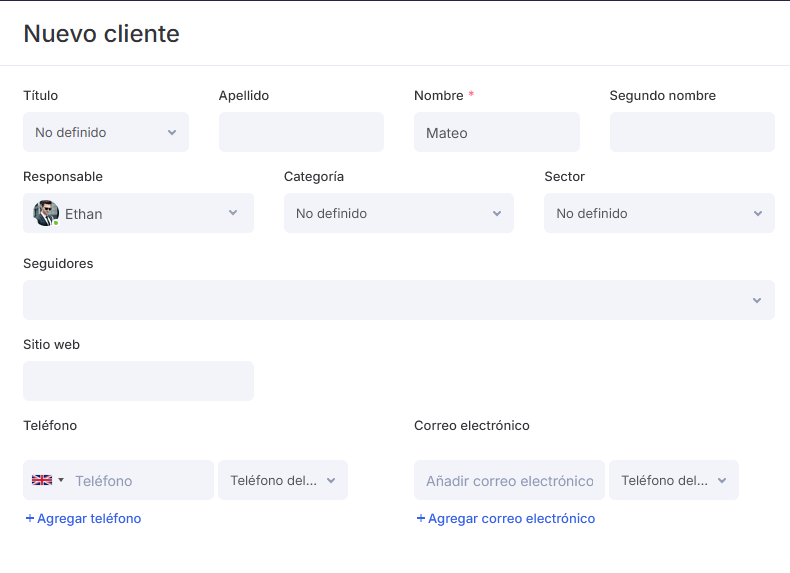Click the Nuevo cliente heading
This screenshot has width=790, height=573.
[x=101, y=34]
